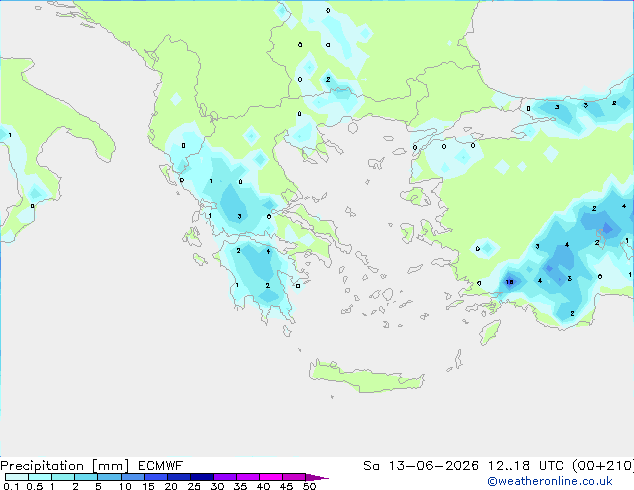This screenshot has width=634, height=490.
Task: Click the '40' legend scale label
Action: tap(263, 486)
